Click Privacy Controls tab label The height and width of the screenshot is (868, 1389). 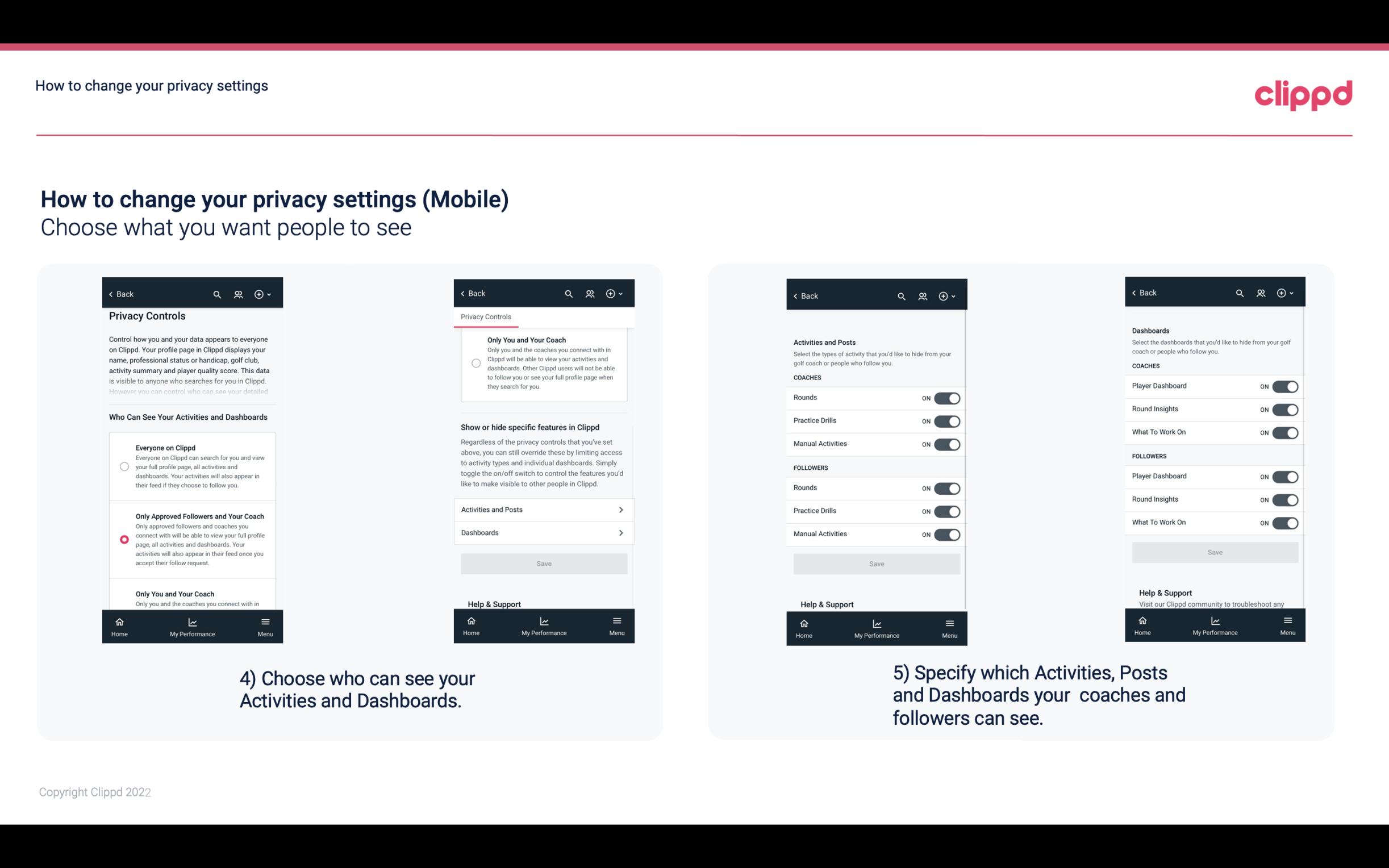(486, 317)
